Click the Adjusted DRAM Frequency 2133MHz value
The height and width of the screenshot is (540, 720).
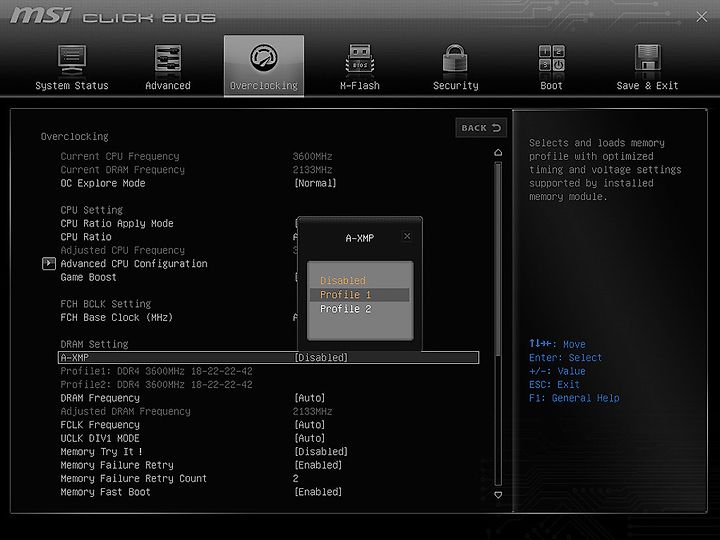click(x=313, y=411)
